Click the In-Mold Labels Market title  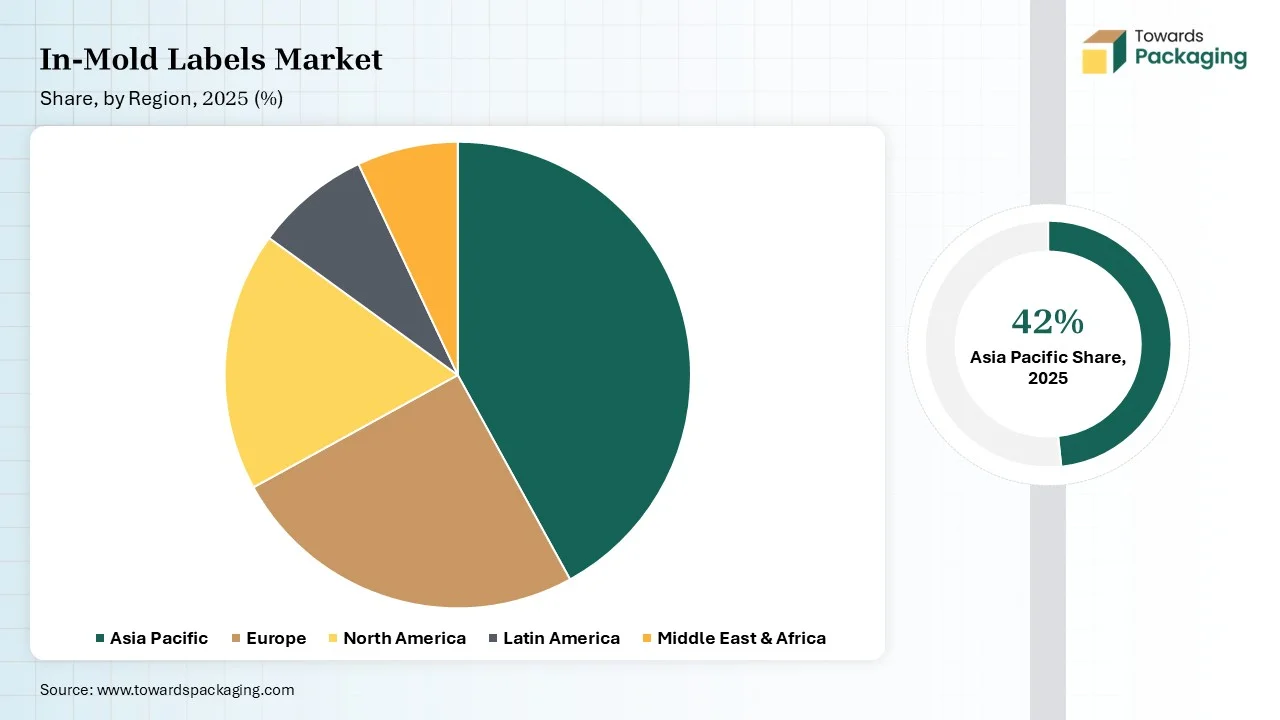[x=211, y=60]
